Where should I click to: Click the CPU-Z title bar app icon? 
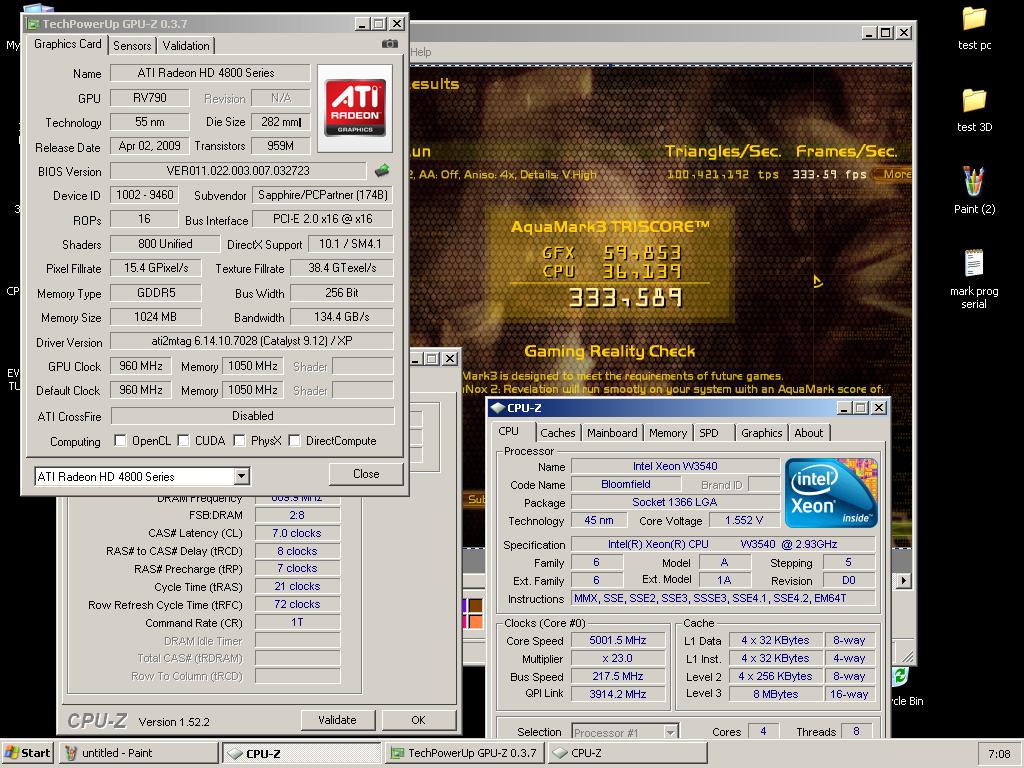498,408
